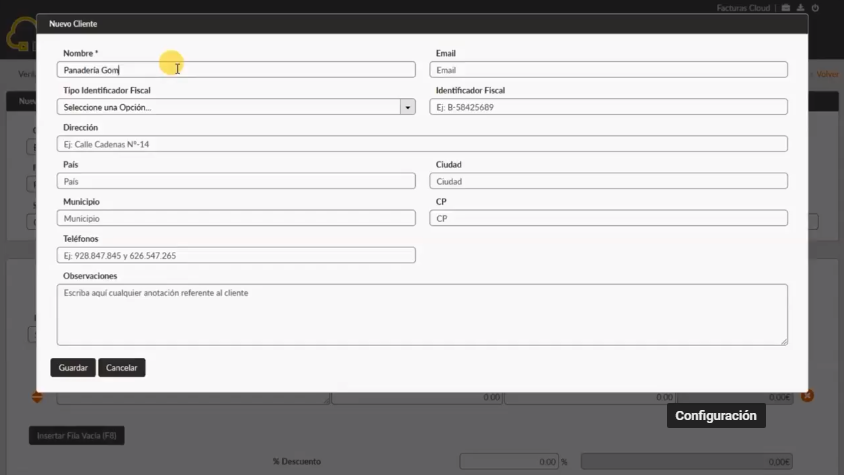Click the orange delete row icon at right

(807, 396)
